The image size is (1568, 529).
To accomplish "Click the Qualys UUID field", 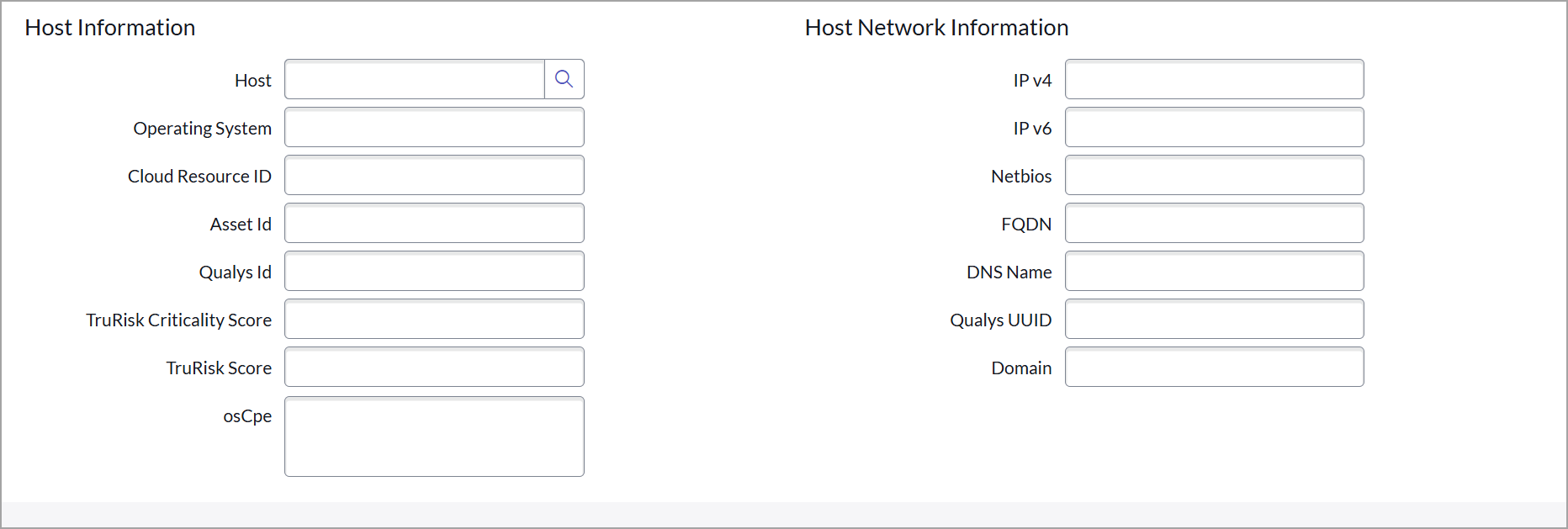I will (1214, 319).
